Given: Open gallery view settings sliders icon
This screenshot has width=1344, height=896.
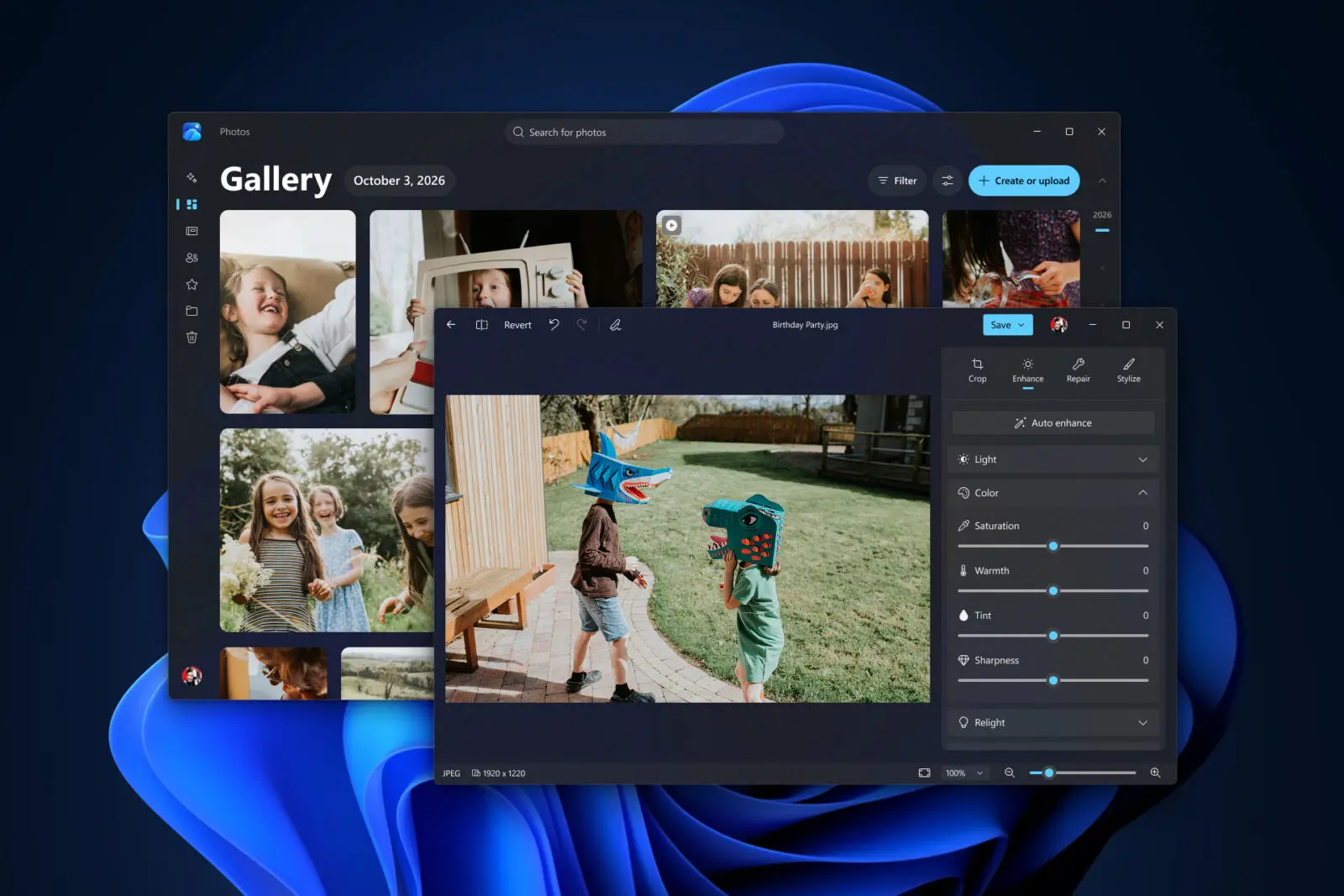Looking at the screenshot, I should [948, 181].
